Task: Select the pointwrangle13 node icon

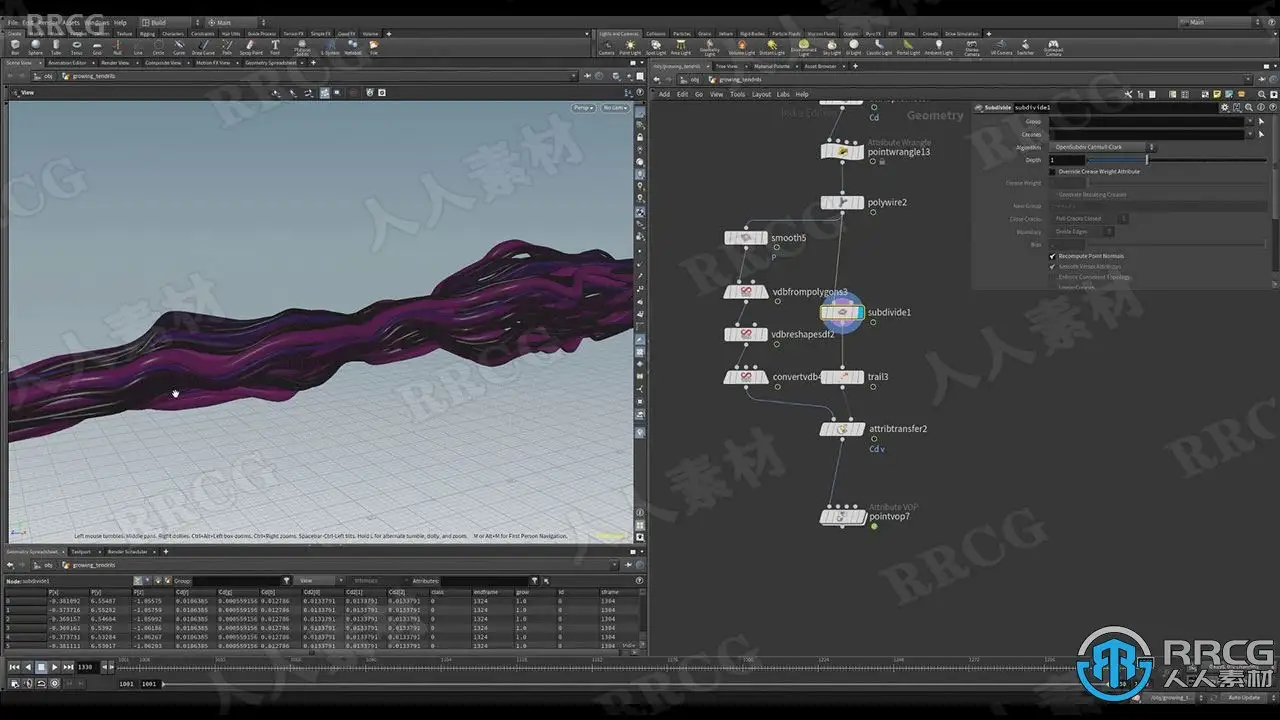Action: click(x=842, y=152)
